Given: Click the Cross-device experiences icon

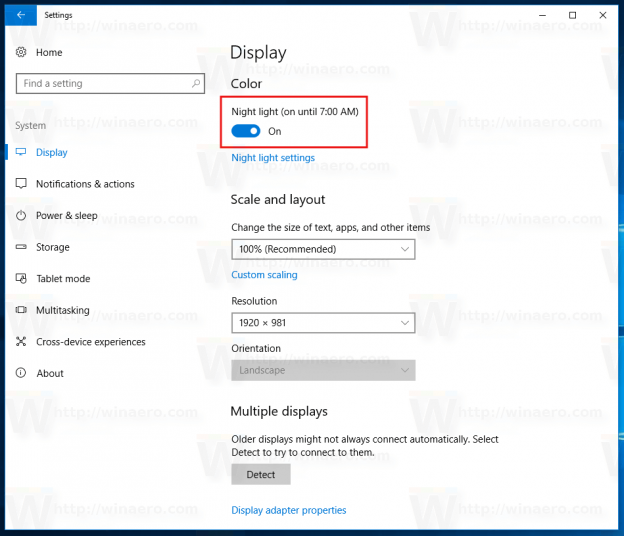Looking at the screenshot, I should 21,341.
